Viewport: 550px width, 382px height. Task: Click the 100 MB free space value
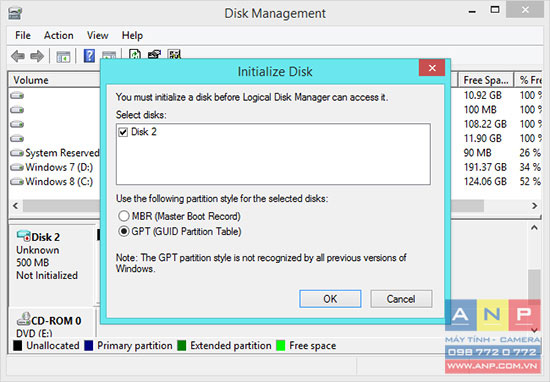pyautogui.click(x=480, y=110)
